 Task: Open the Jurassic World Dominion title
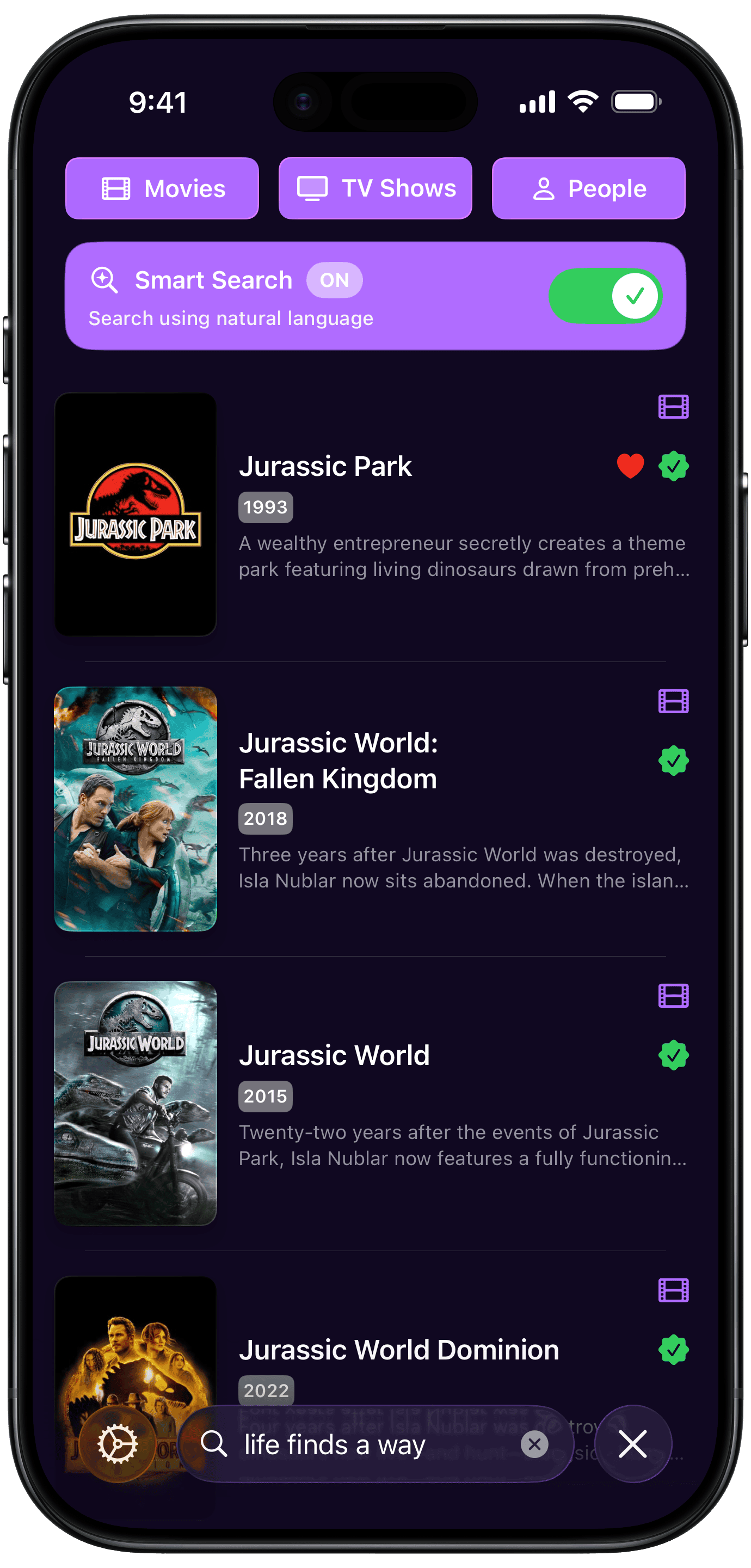click(399, 1350)
